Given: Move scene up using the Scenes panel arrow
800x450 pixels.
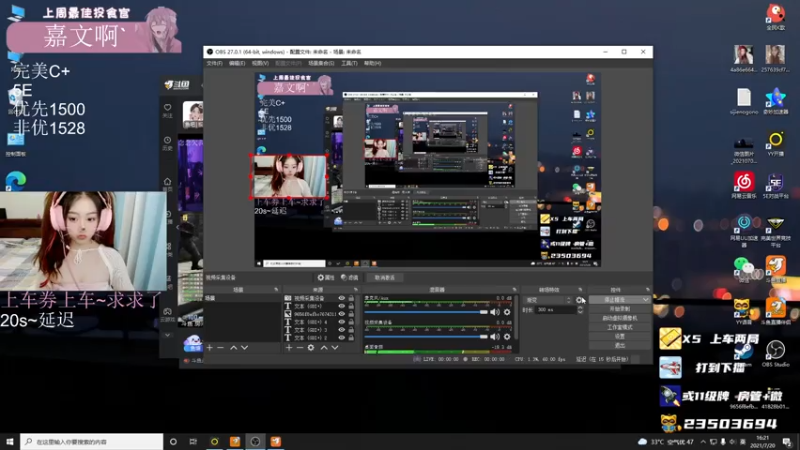Looking at the screenshot, I should click(x=234, y=347).
